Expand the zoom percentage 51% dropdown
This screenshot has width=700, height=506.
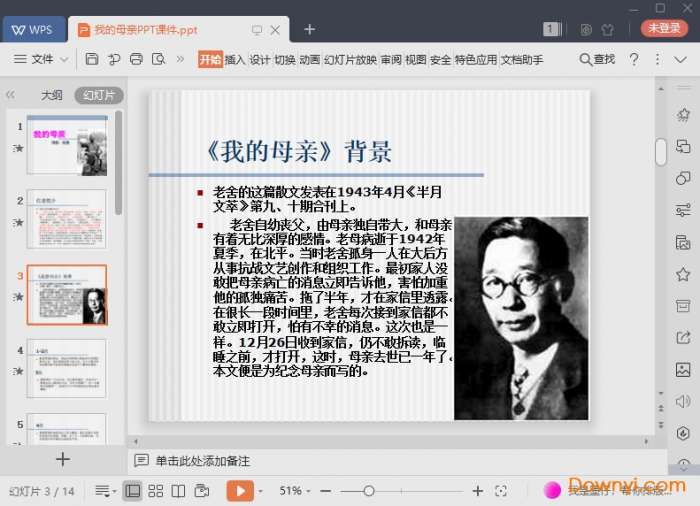(x=297, y=491)
